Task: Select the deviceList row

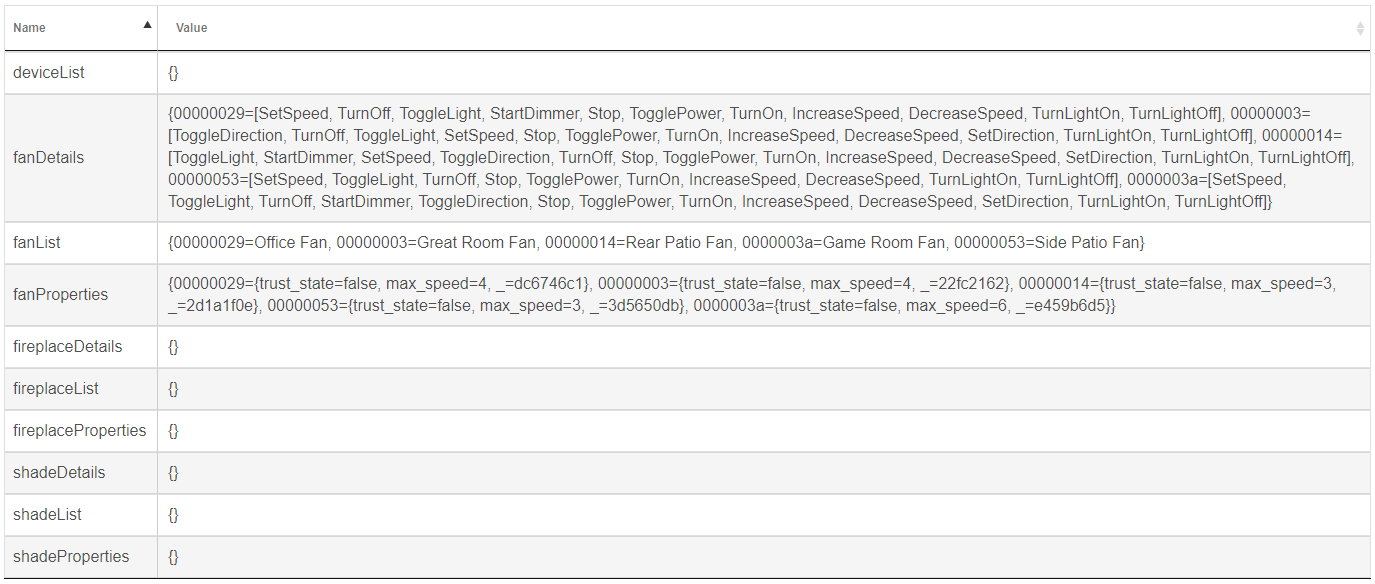Action: click(x=687, y=73)
